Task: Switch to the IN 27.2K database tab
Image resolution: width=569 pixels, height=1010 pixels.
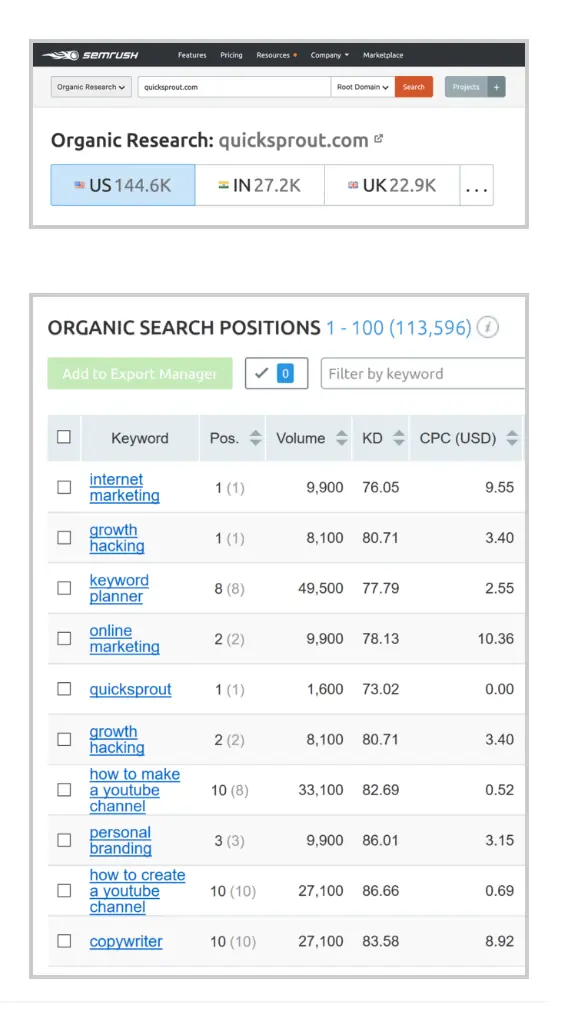Action: (x=260, y=186)
